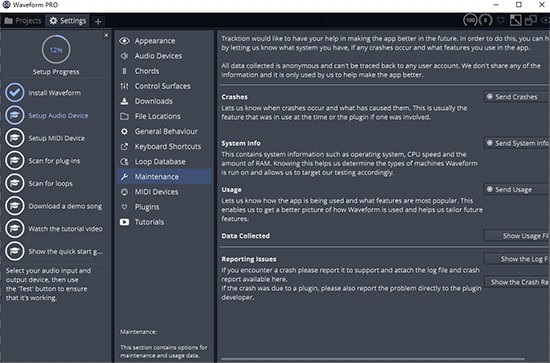Viewport: 550px width, 363px height.
Task: Go to the Loop Database settings page
Action: point(164,162)
